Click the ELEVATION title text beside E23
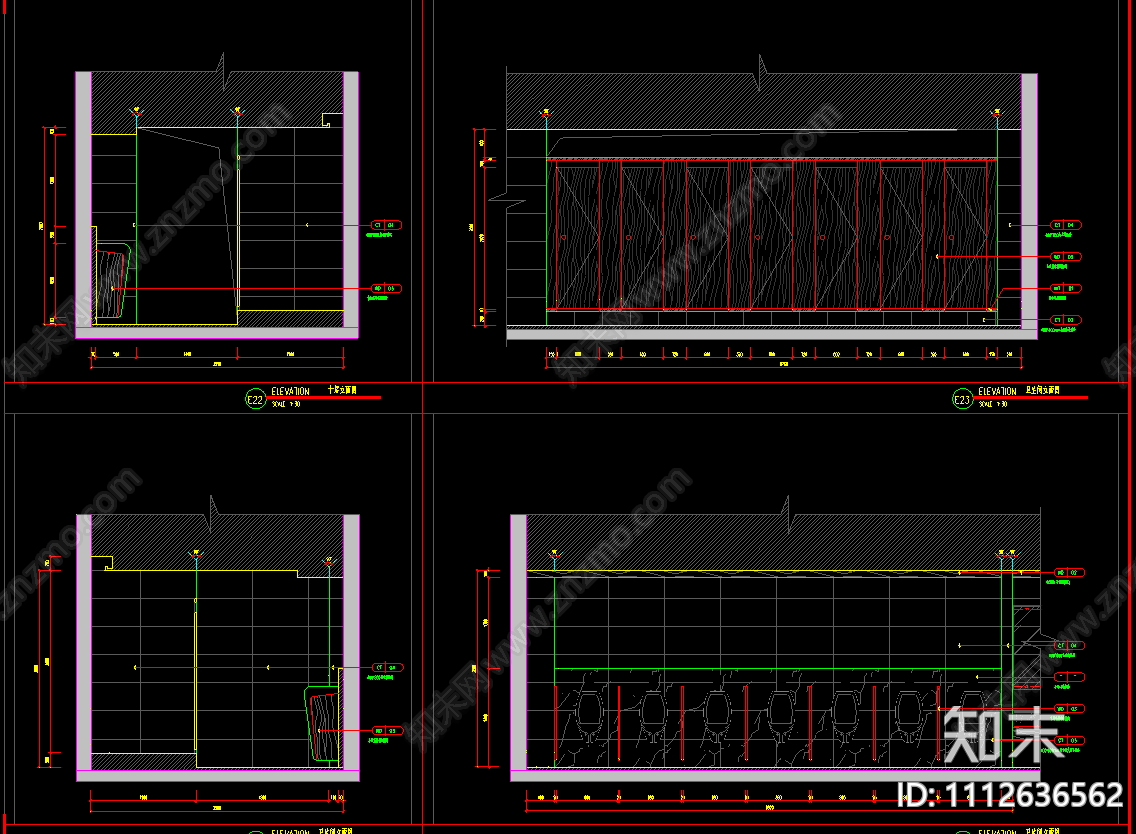This screenshot has width=1136, height=834. coord(998,391)
